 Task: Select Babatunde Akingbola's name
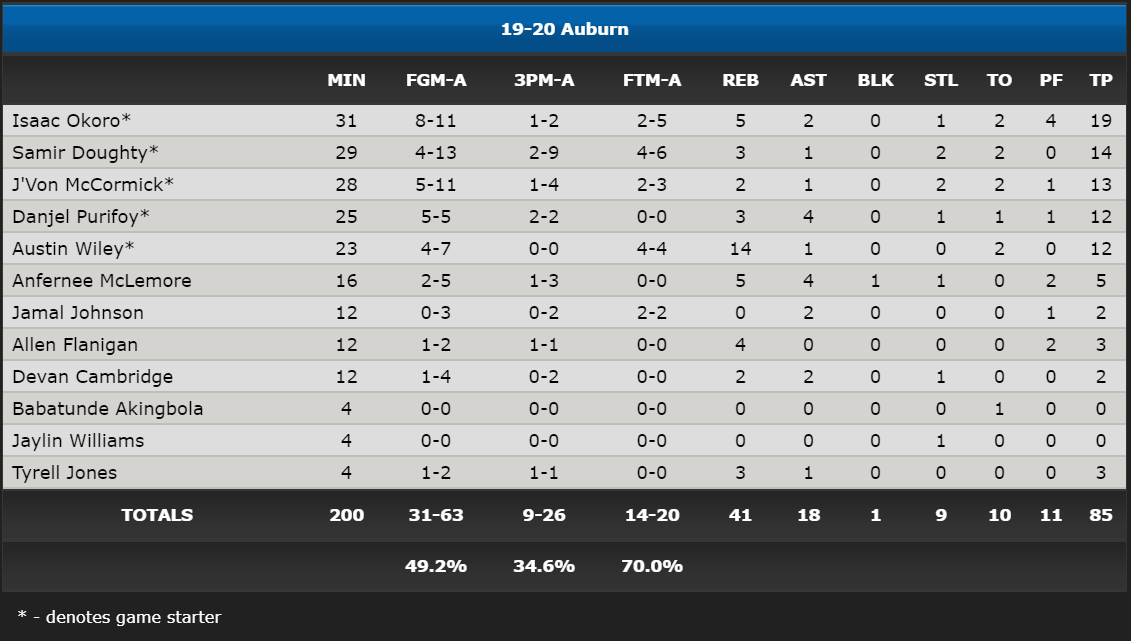coord(107,409)
